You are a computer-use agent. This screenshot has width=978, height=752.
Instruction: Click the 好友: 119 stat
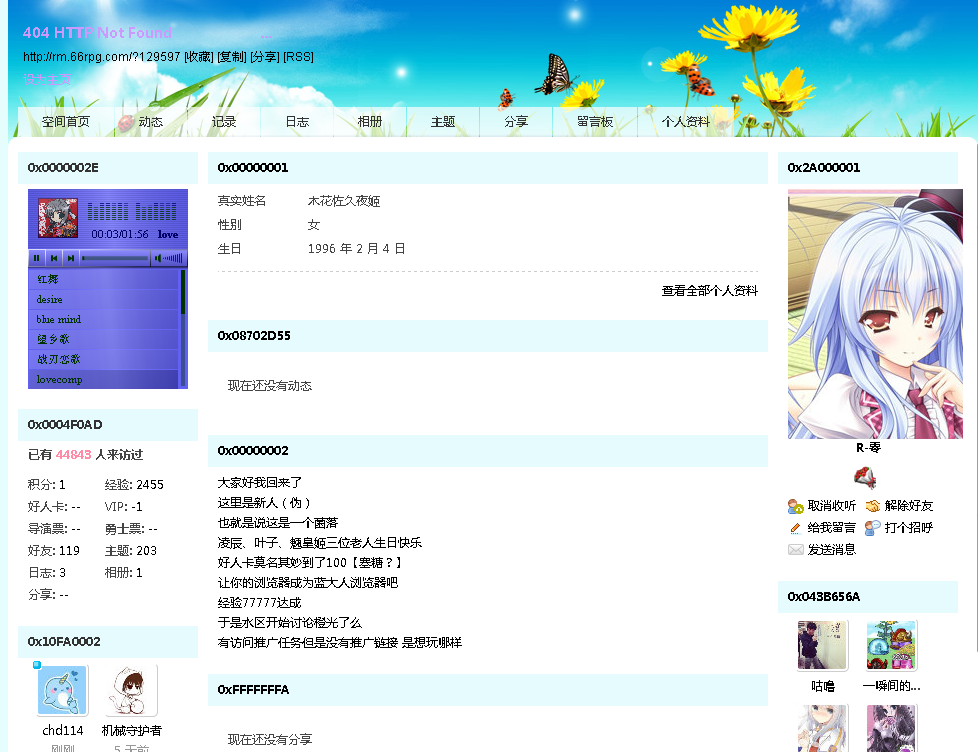(54, 551)
